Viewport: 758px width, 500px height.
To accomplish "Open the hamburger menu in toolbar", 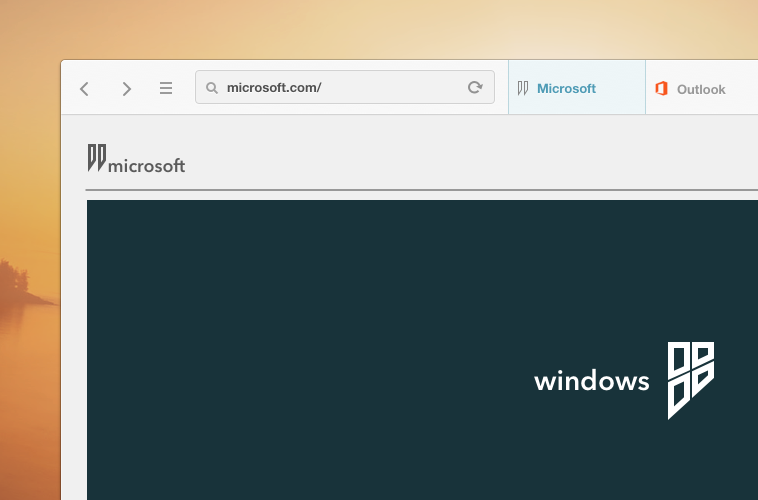I will pos(166,88).
